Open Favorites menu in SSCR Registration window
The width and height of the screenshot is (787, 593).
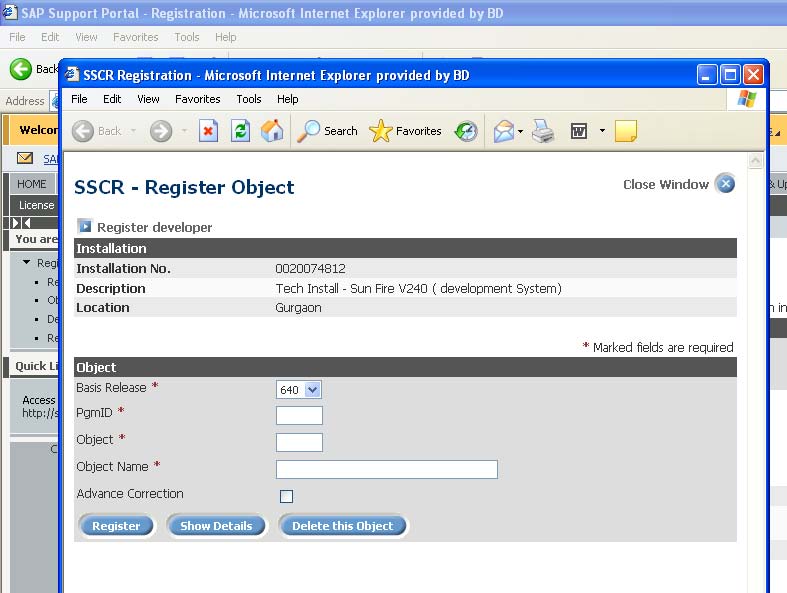[x=198, y=99]
